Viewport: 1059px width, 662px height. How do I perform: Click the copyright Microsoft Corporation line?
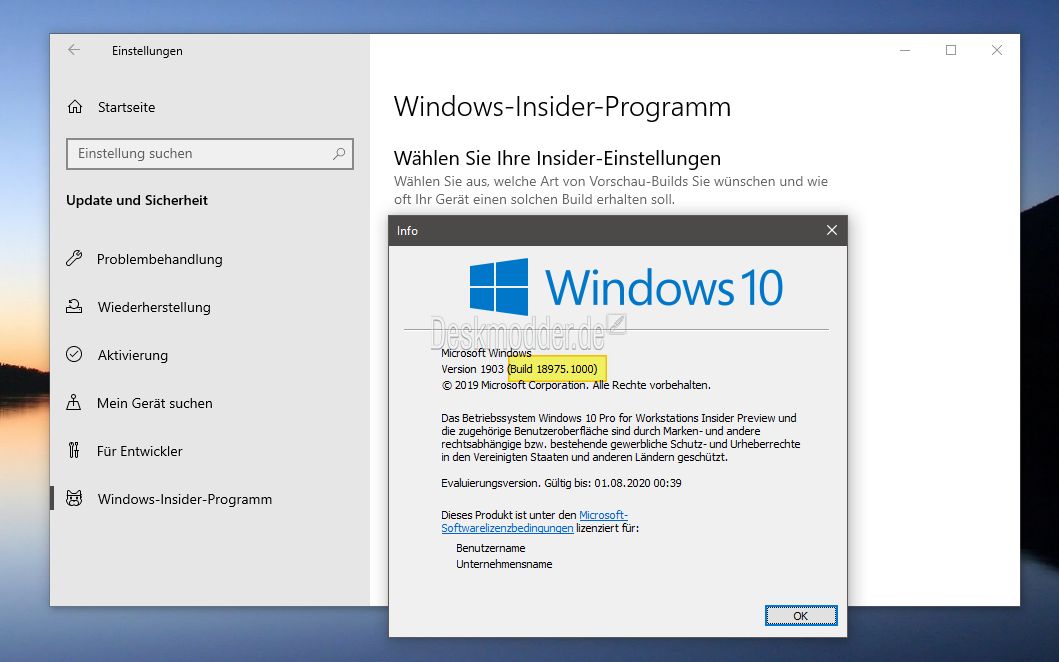point(575,385)
